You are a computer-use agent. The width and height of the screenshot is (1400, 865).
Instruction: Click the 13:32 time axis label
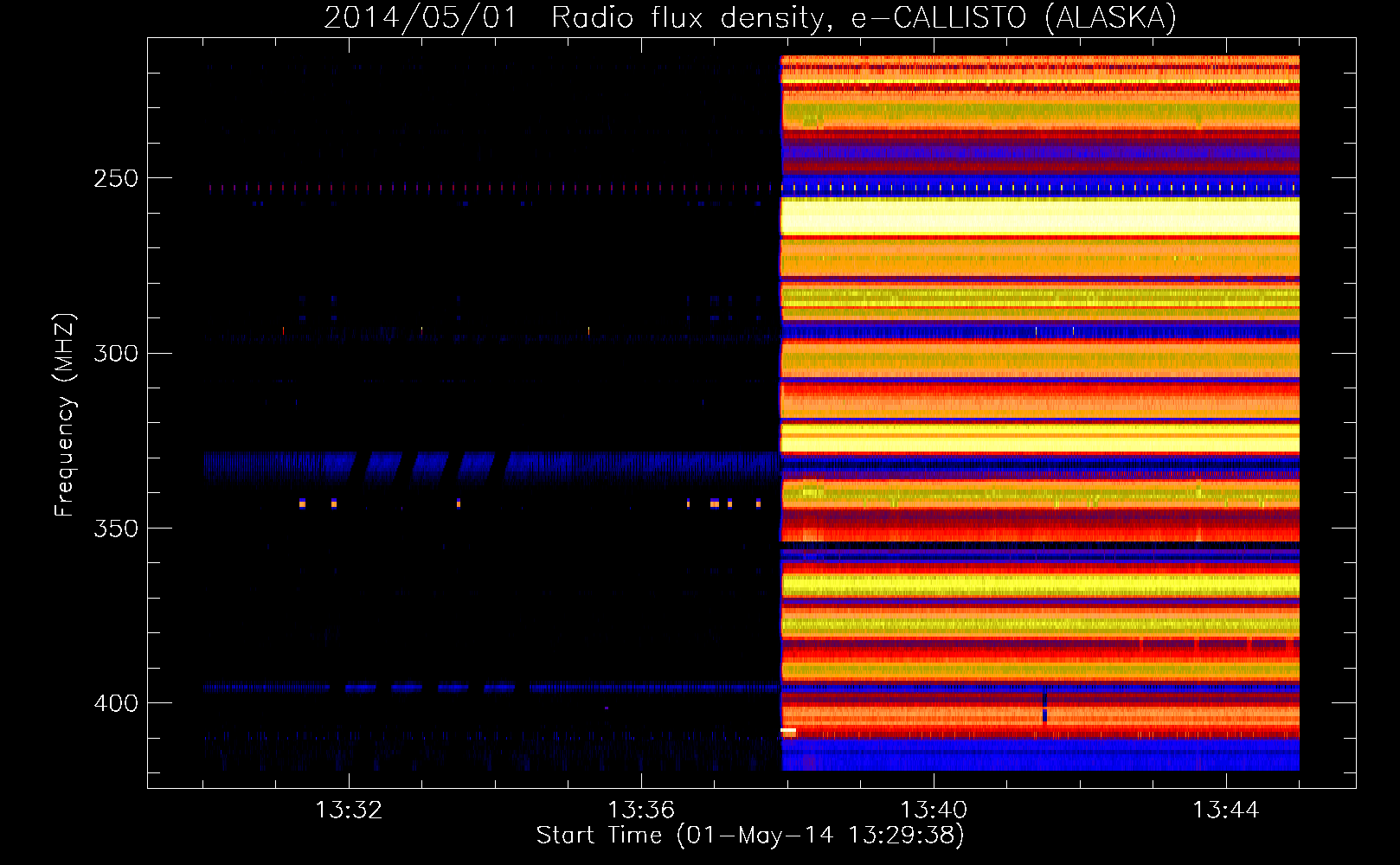tap(349, 811)
